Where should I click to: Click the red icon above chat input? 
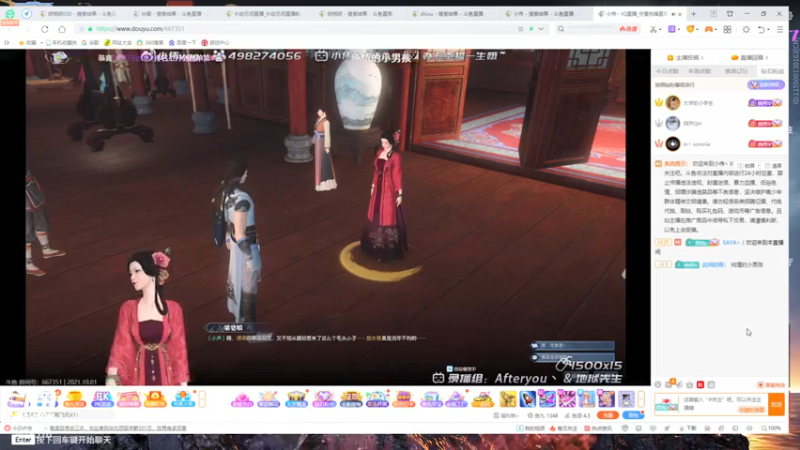(701, 385)
